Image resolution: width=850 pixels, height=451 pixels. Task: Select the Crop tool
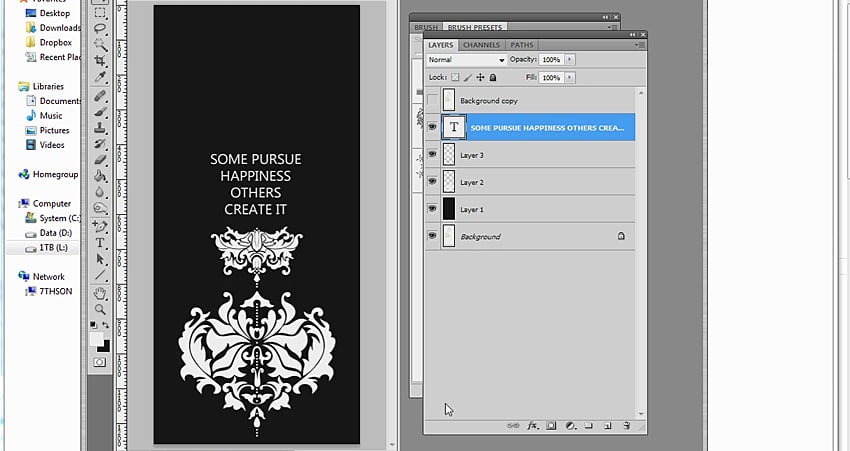[100, 60]
